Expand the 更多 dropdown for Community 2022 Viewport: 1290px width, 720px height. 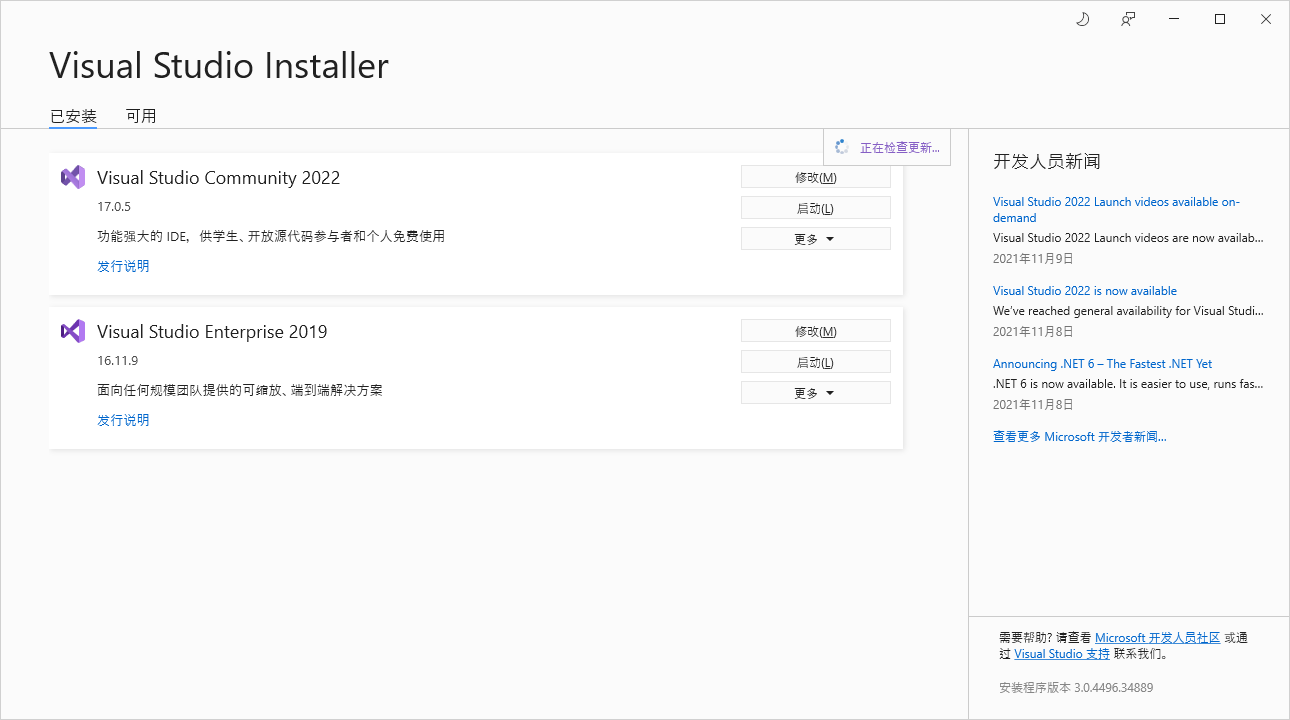coord(815,238)
